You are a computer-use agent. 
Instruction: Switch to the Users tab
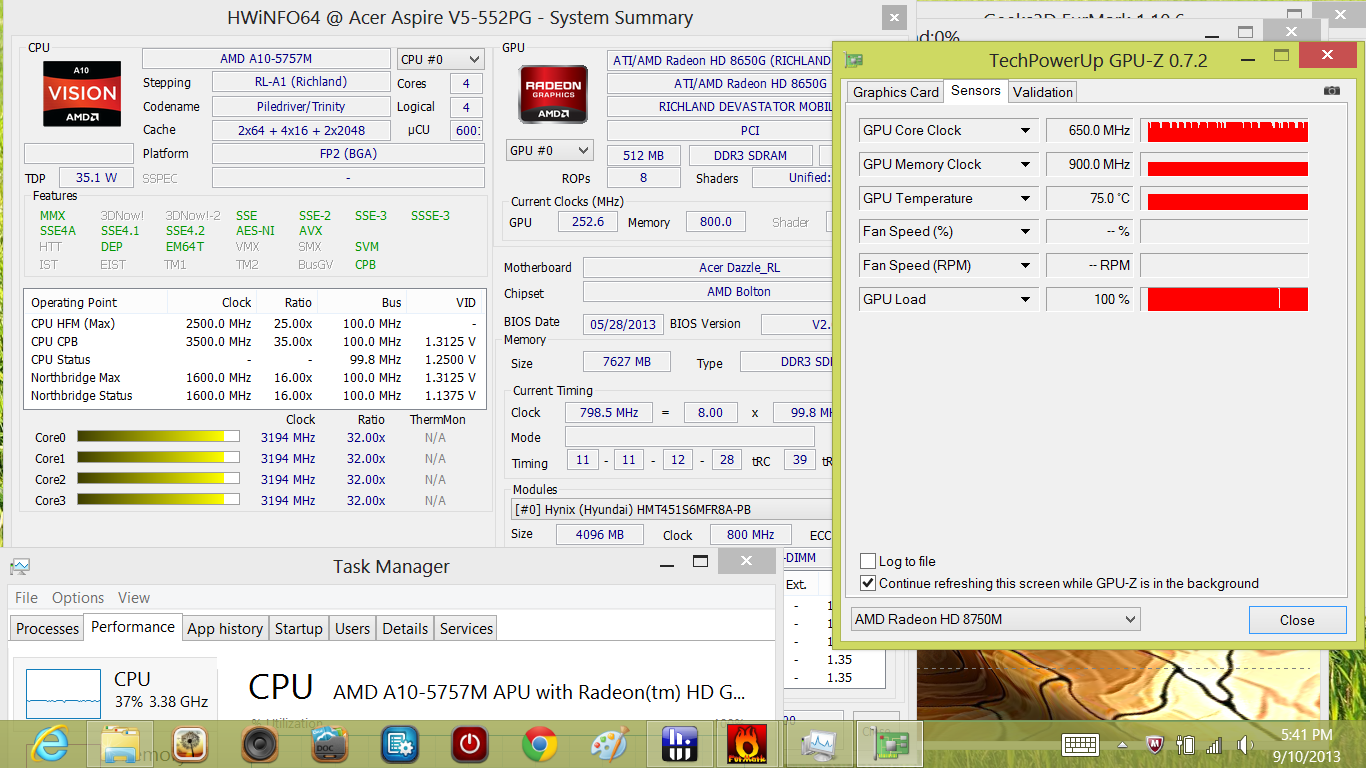353,629
